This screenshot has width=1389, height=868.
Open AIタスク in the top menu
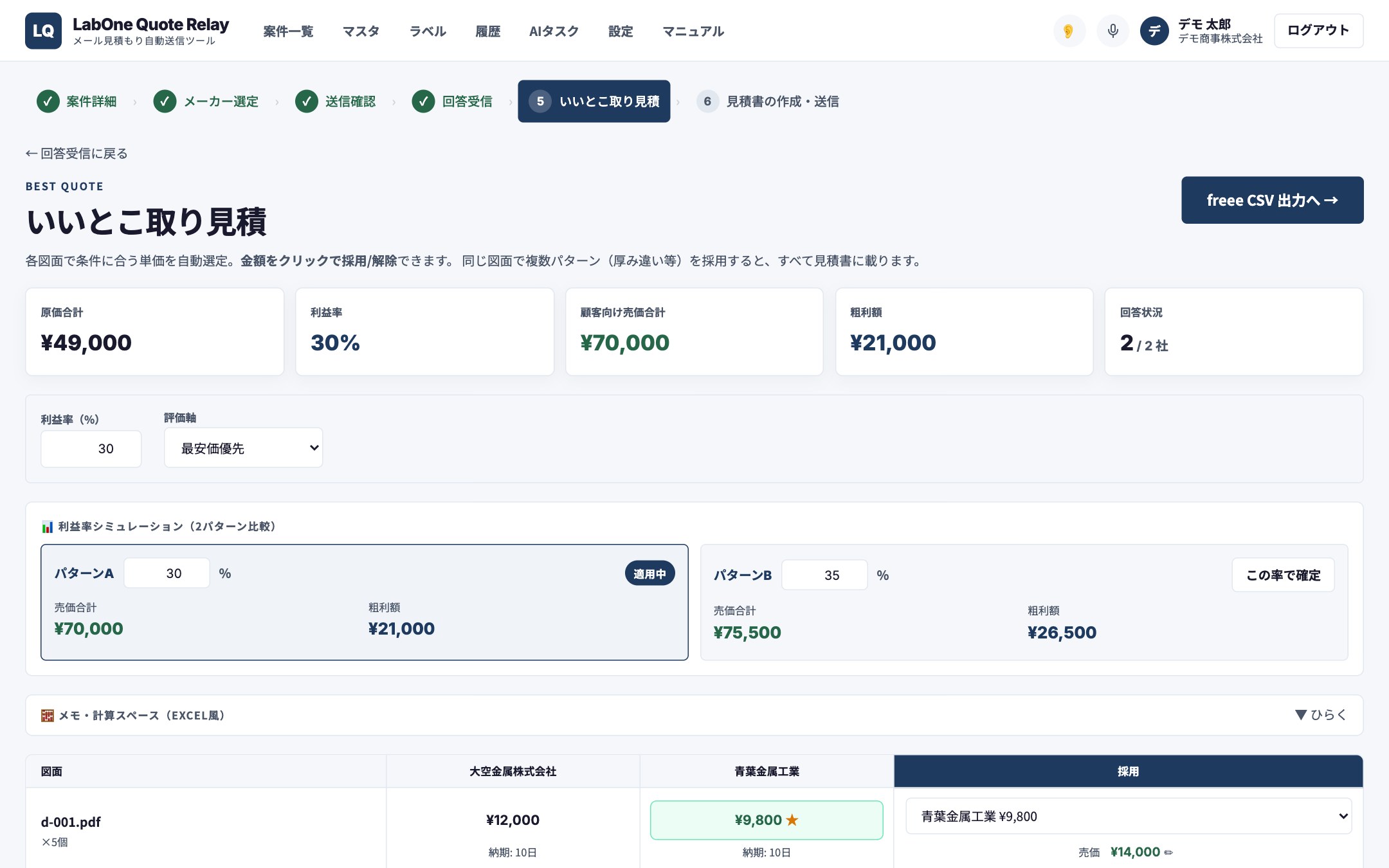pyautogui.click(x=554, y=31)
